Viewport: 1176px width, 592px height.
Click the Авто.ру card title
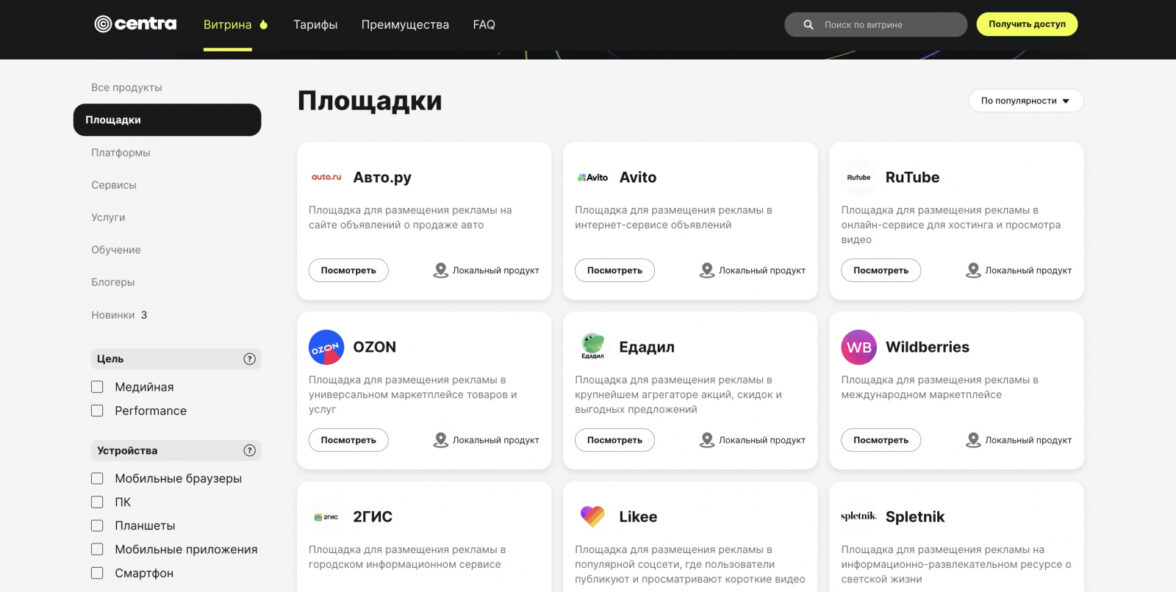point(382,178)
